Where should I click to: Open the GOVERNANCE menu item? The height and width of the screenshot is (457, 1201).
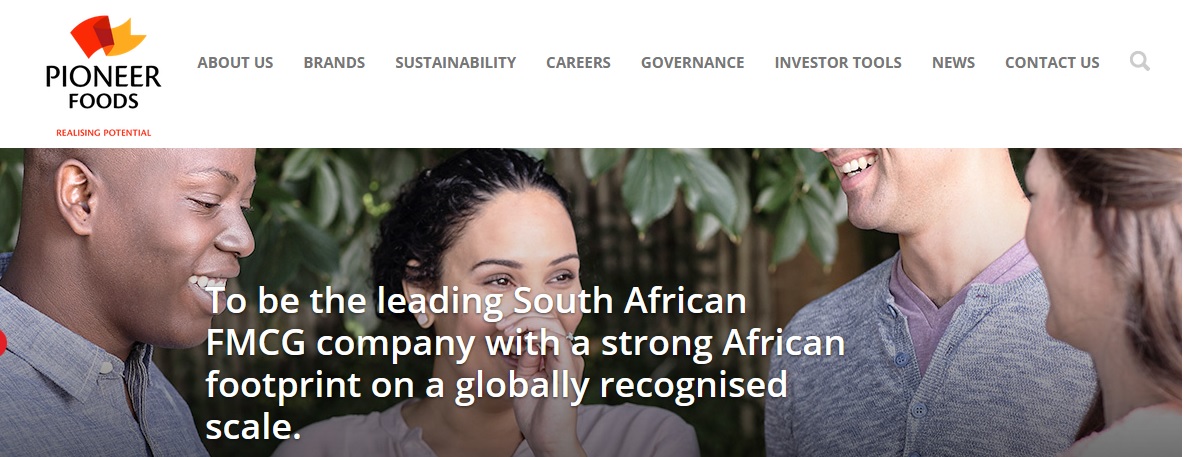(x=692, y=62)
